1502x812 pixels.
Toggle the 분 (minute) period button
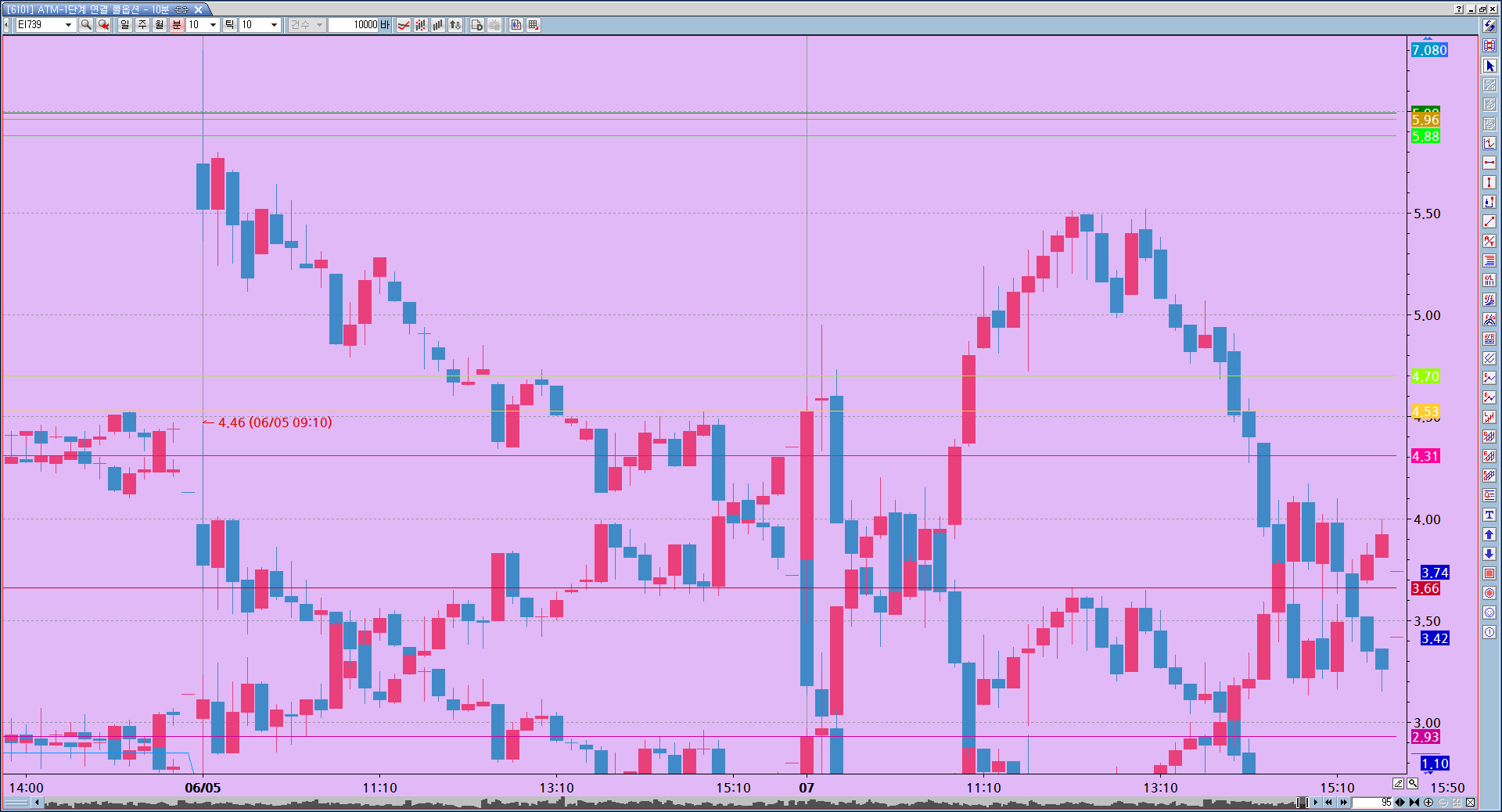(177, 25)
